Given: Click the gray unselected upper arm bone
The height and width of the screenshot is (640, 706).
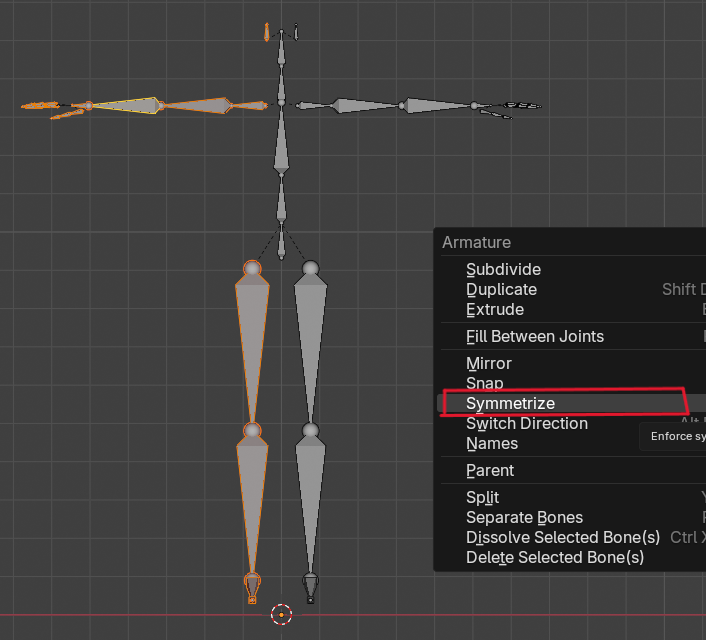Looking at the screenshot, I should tap(360, 105).
